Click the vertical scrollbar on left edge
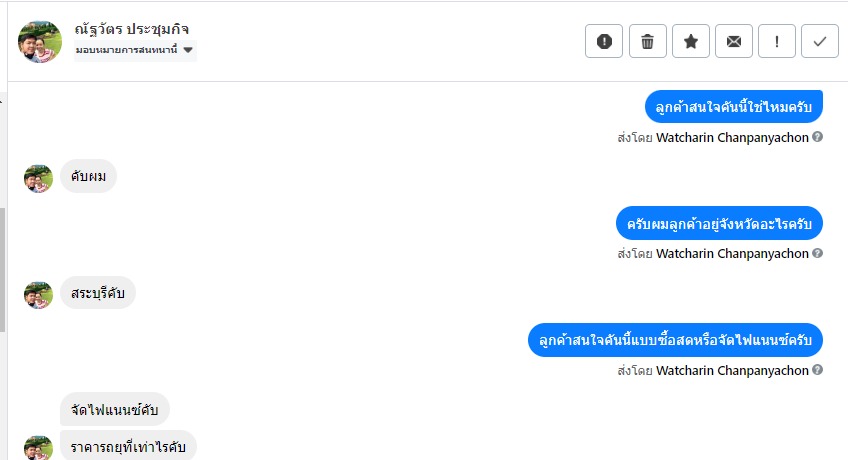 tap(3, 270)
